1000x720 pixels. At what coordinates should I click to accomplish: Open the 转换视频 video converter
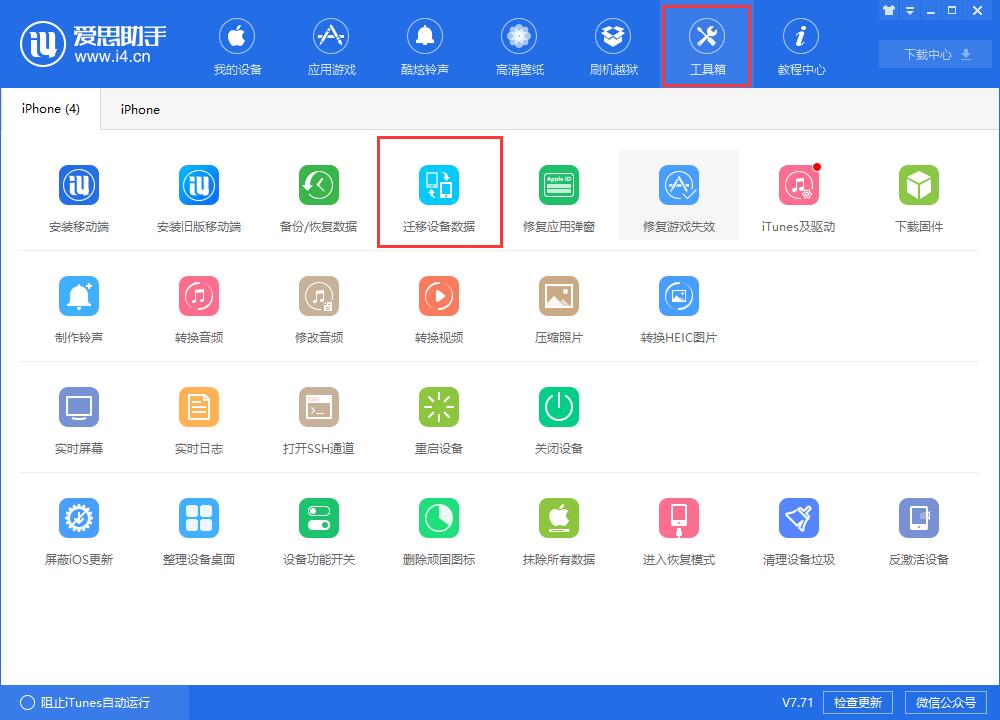pyautogui.click(x=439, y=306)
